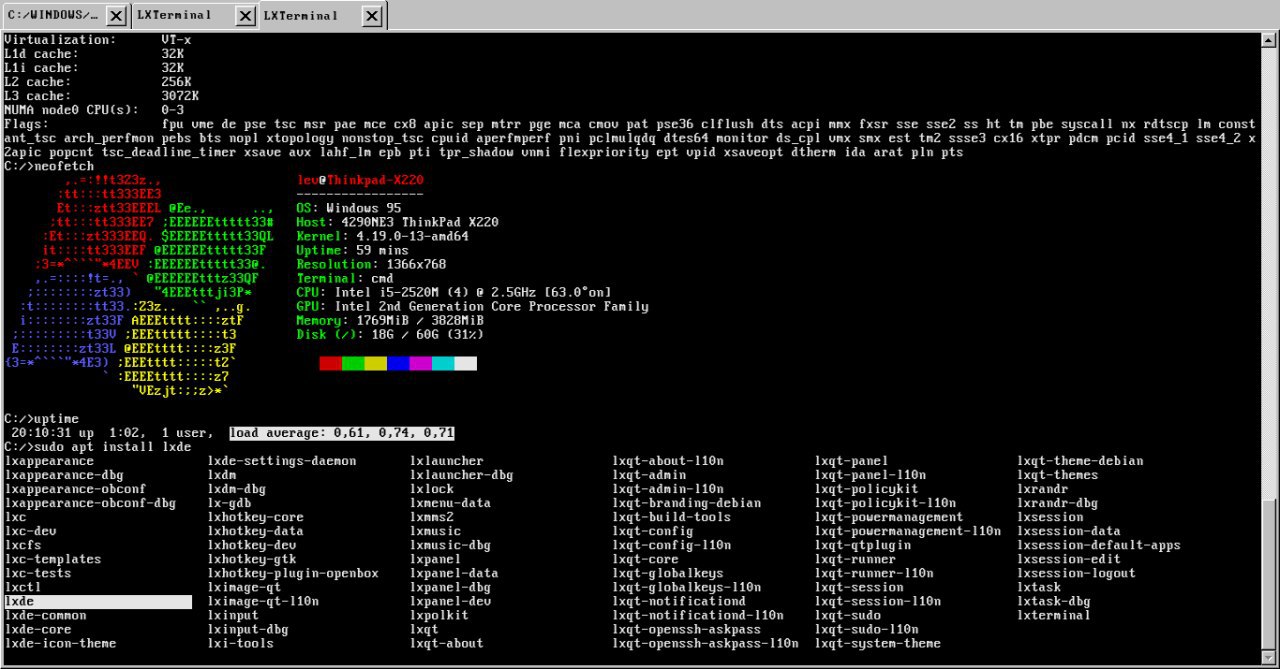Click the lxqt-about completion entry
Image resolution: width=1280 pixels, height=669 pixels.
(x=447, y=643)
